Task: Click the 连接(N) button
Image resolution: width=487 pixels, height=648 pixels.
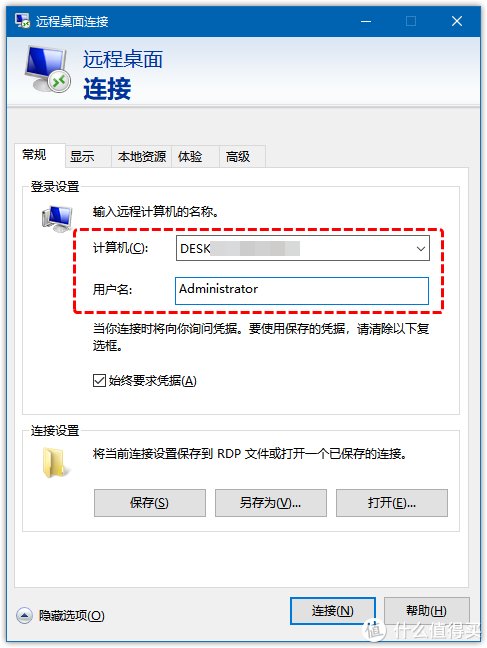Action: click(x=333, y=610)
